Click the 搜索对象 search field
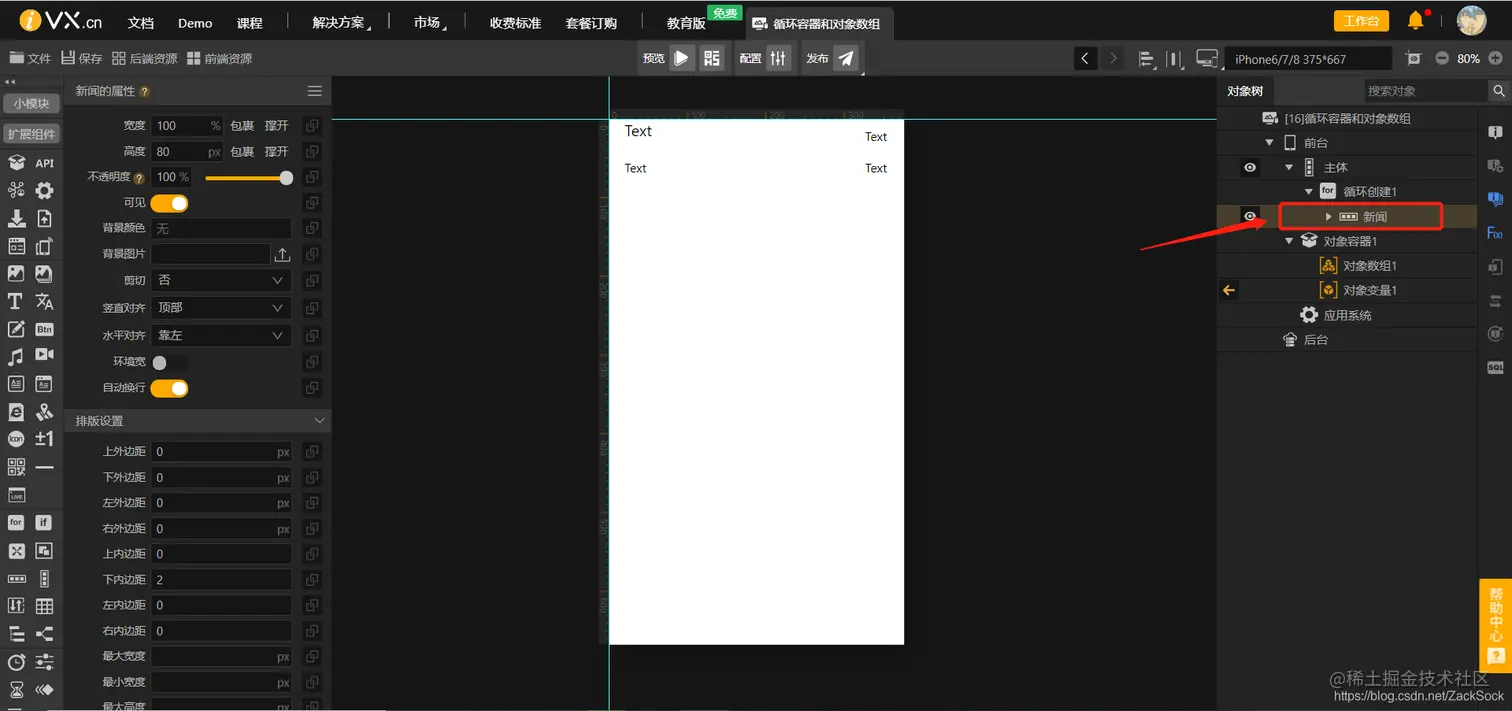This screenshot has width=1512, height=711. click(x=1425, y=91)
